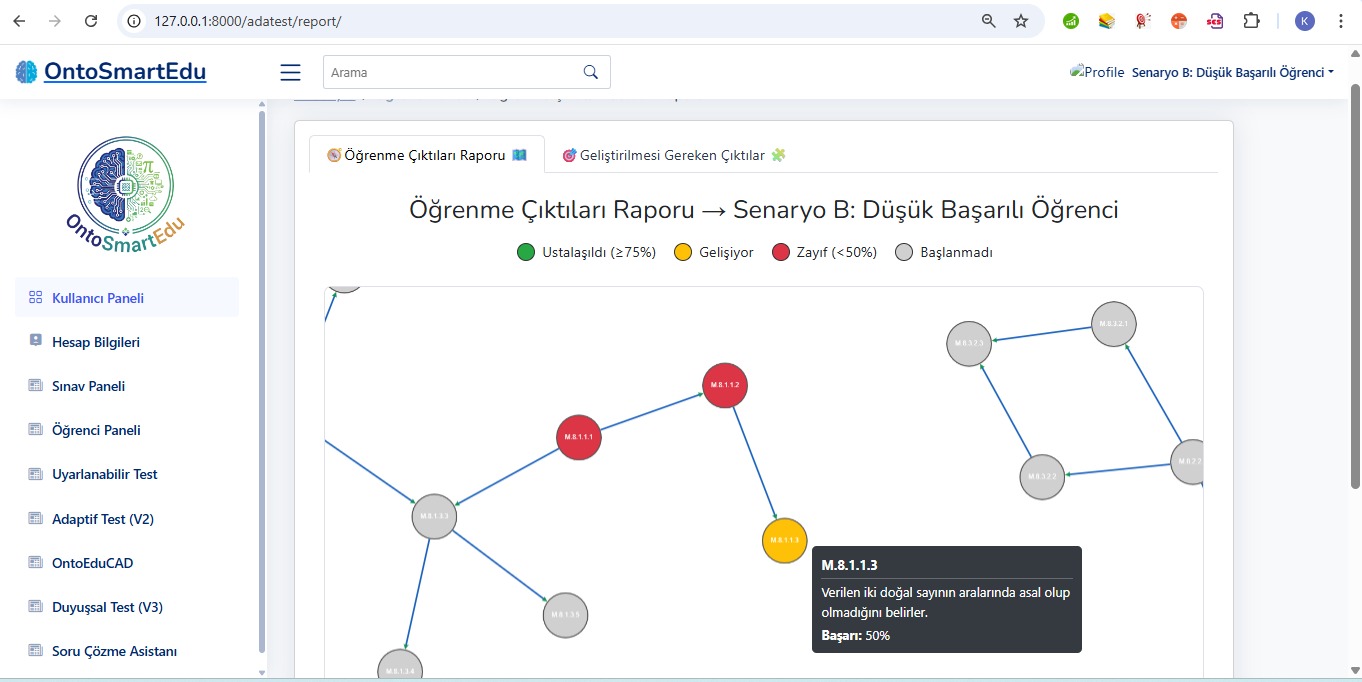Open the OntoEduCAD sidebar item
1362x682 pixels.
tap(92, 563)
